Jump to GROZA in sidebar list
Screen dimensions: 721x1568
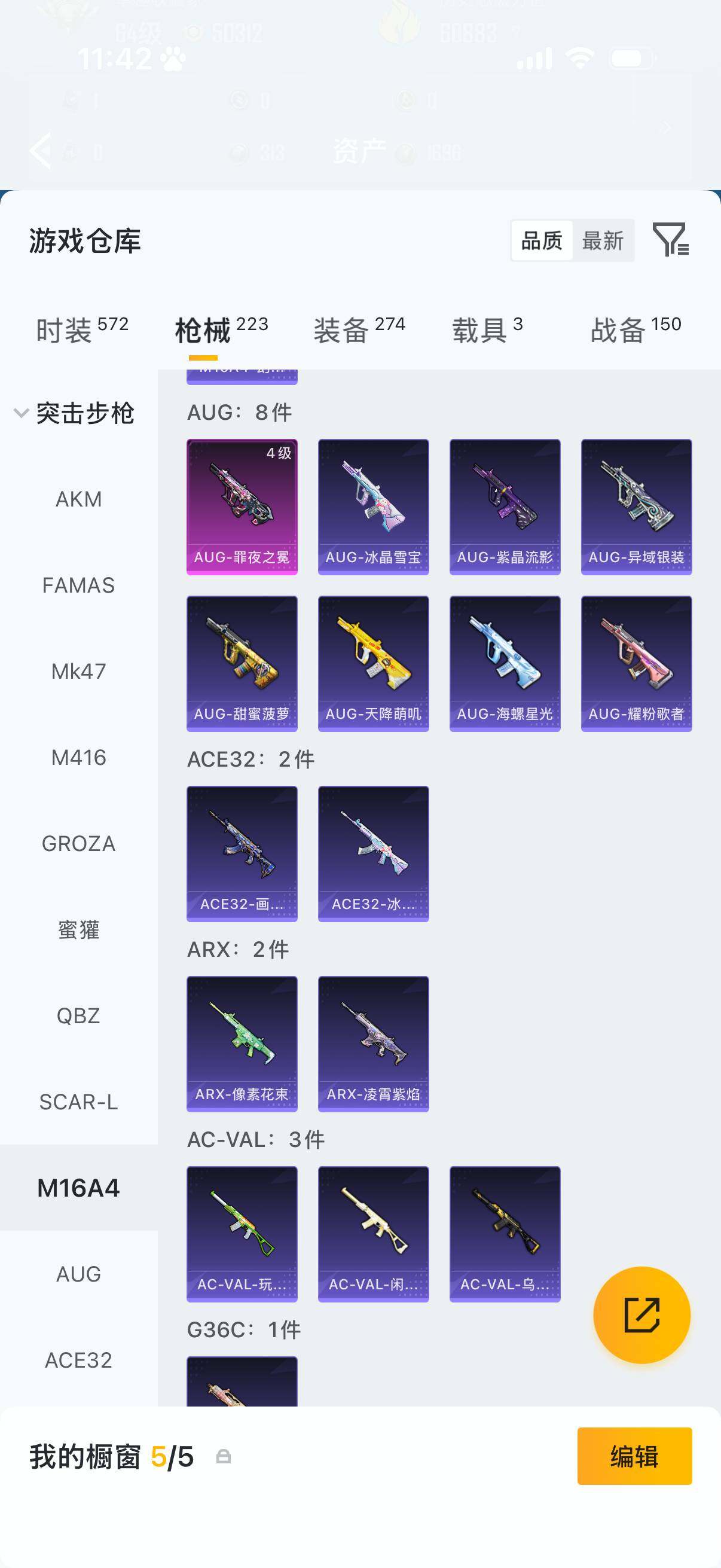pyautogui.click(x=78, y=844)
